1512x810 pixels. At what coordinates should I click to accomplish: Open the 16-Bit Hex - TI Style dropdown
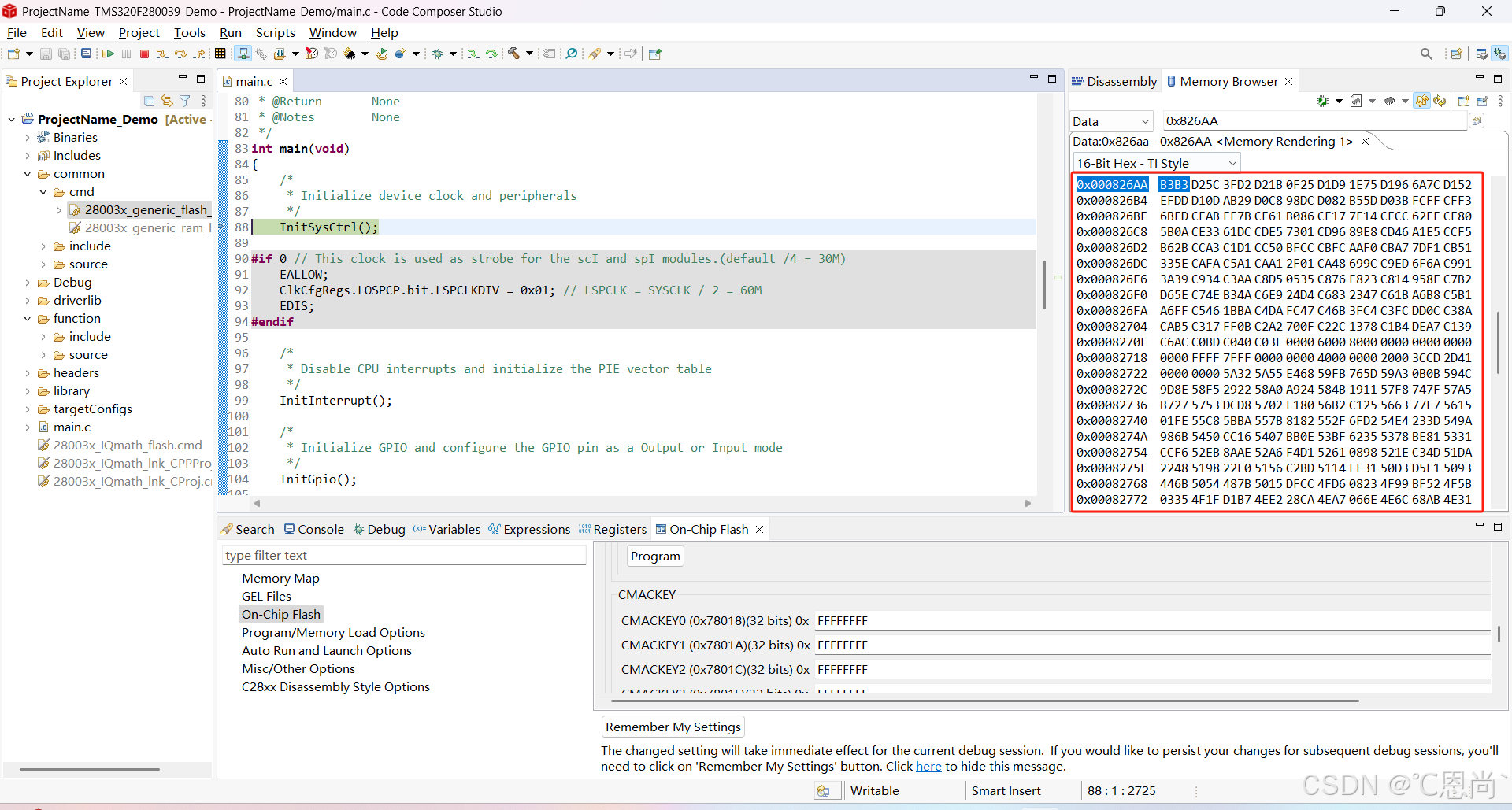[x=1157, y=163]
